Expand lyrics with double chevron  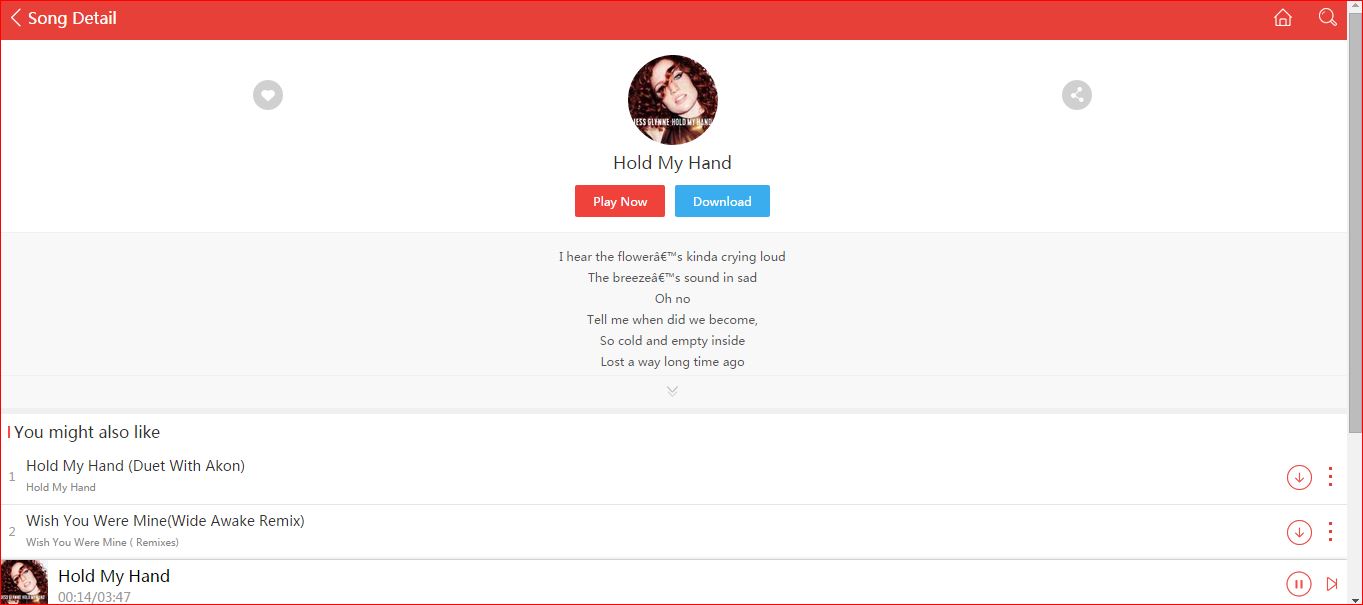(x=672, y=391)
